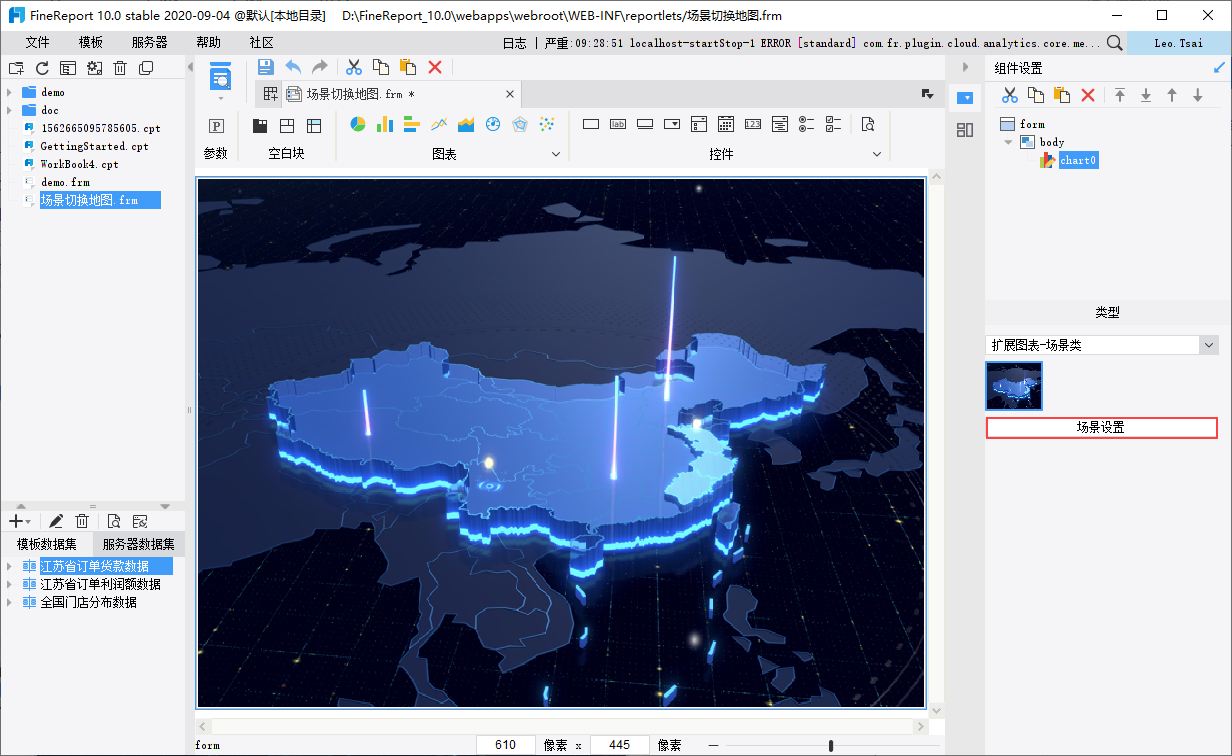The image size is (1232, 756).
Task: Move component to top in component settings
Action: pos(1120,95)
